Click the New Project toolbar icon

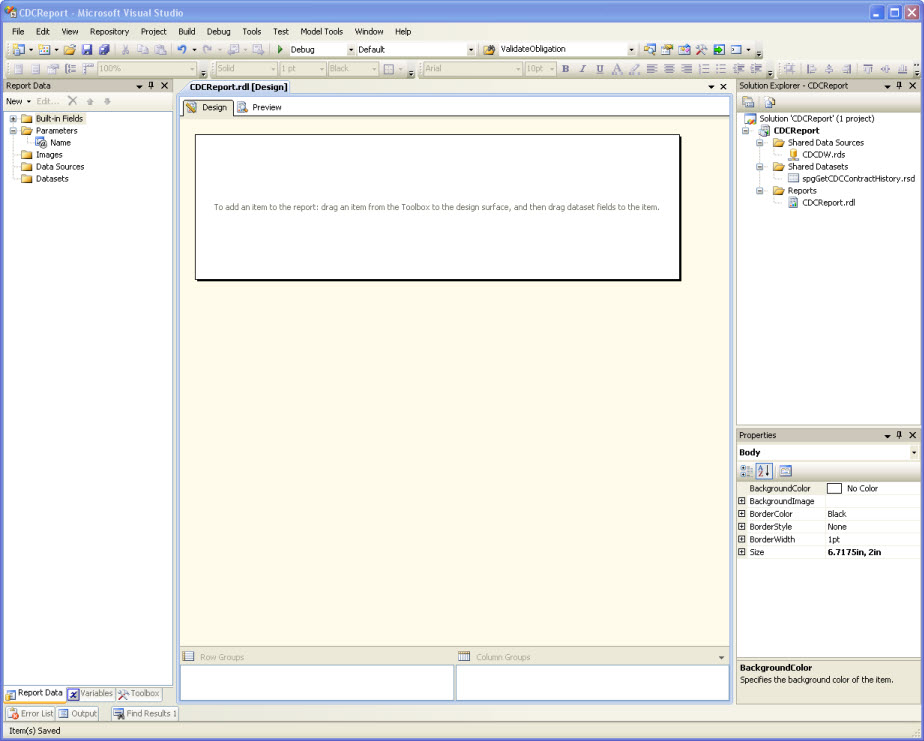(x=19, y=50)
